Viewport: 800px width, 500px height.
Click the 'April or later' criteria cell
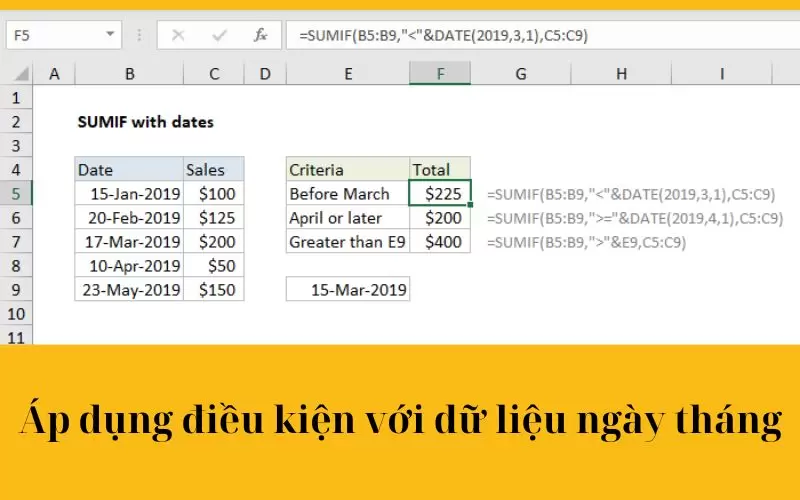point(348,217)
